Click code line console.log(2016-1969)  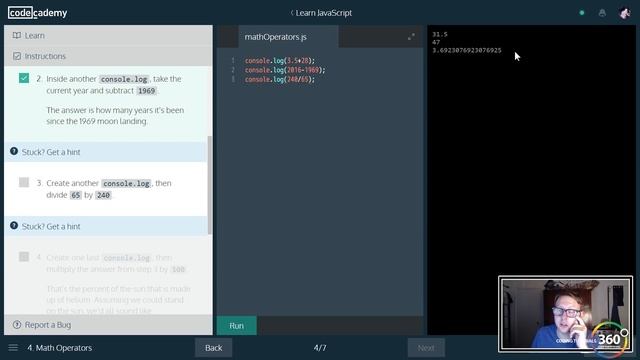tap(285, 70)
